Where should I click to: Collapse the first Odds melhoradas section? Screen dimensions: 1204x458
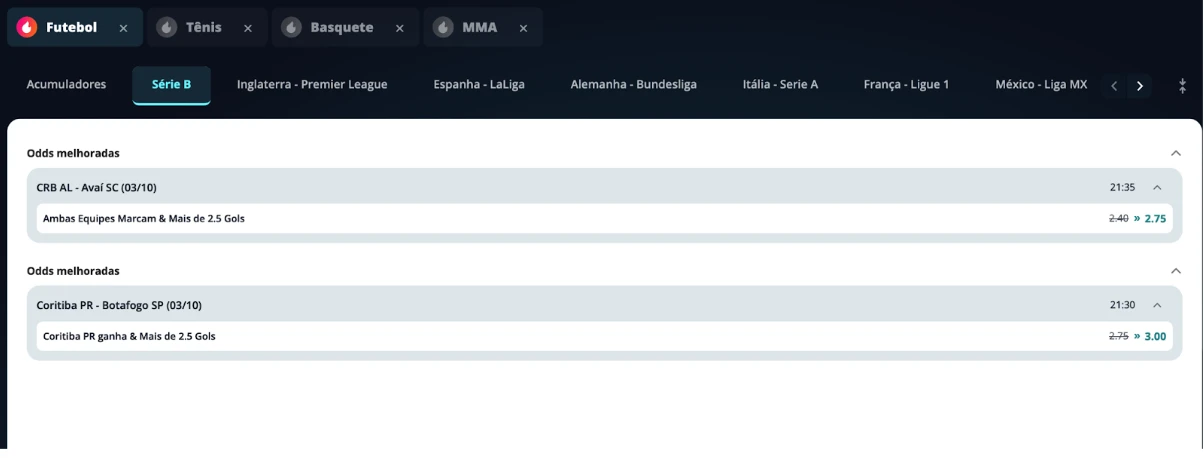(x=1176, y=153)
